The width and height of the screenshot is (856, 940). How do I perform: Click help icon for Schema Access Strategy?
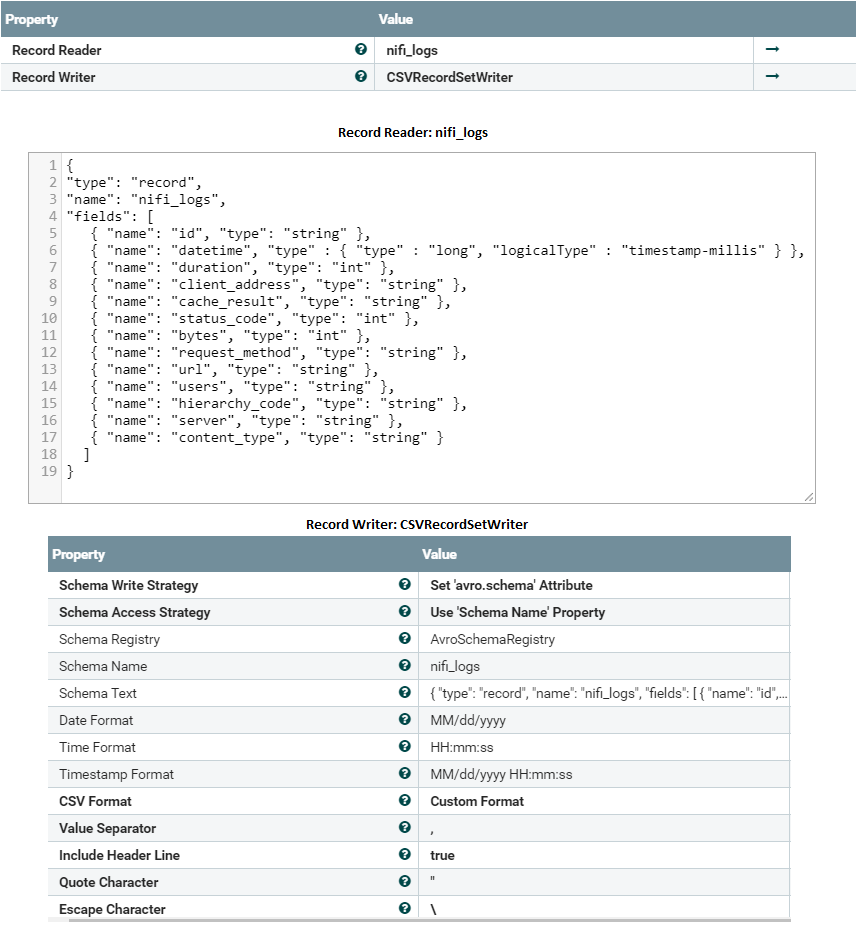point(405,612)
